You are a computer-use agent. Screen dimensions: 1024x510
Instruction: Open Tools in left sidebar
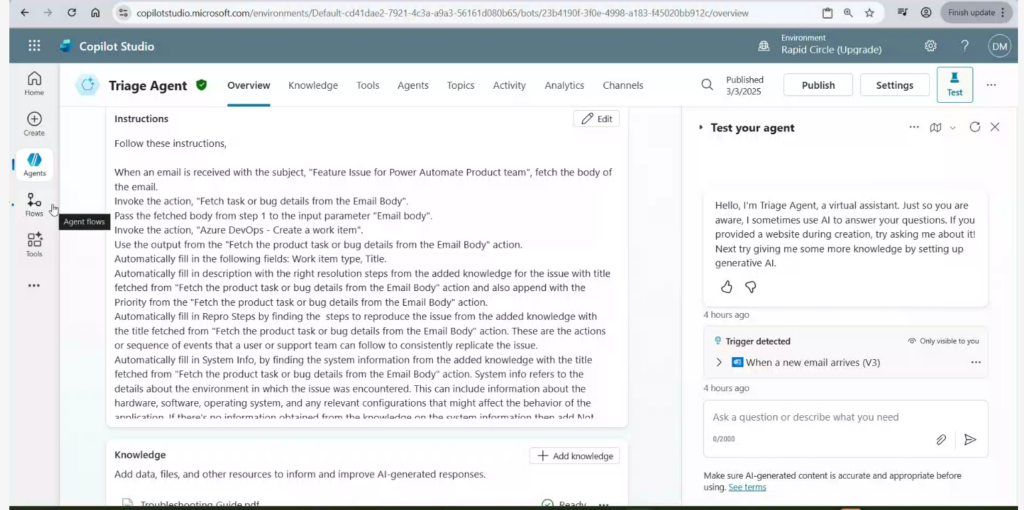pos(35,245)
